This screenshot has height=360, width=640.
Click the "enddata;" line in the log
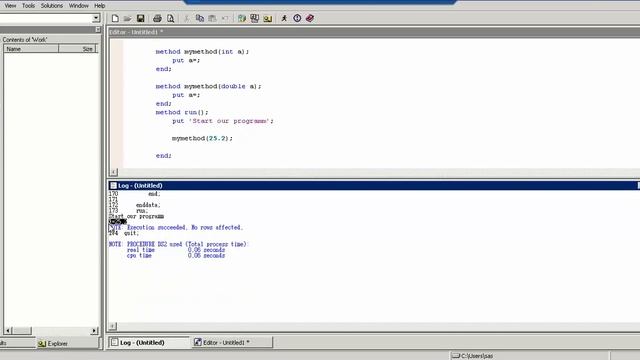coord(148,205)
